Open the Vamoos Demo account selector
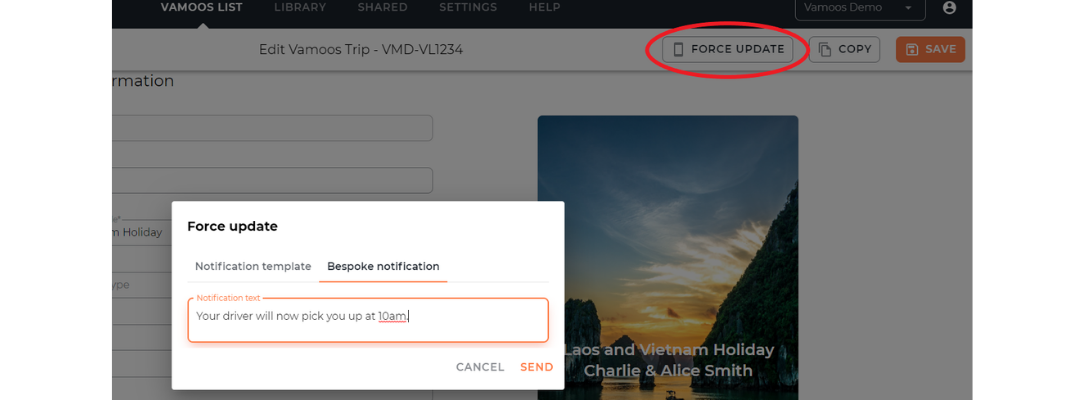Screen dimensions: 1090x400 point(860,8)
